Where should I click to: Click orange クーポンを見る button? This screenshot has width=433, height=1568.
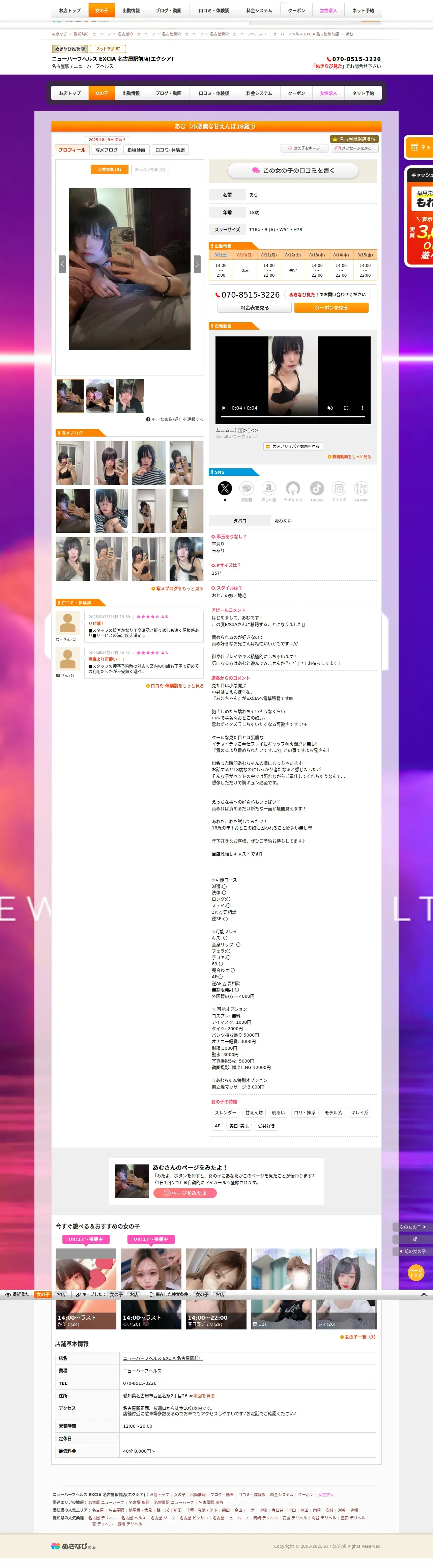(331, 308)
